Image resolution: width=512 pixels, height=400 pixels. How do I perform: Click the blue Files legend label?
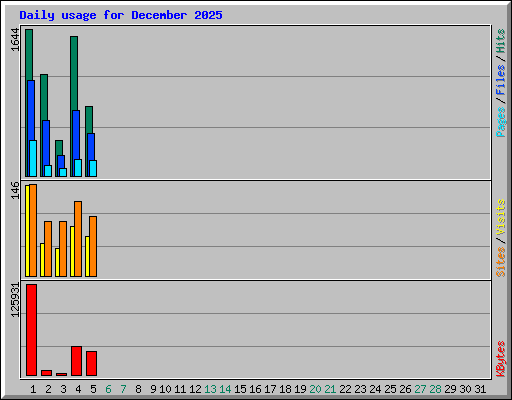500,79
